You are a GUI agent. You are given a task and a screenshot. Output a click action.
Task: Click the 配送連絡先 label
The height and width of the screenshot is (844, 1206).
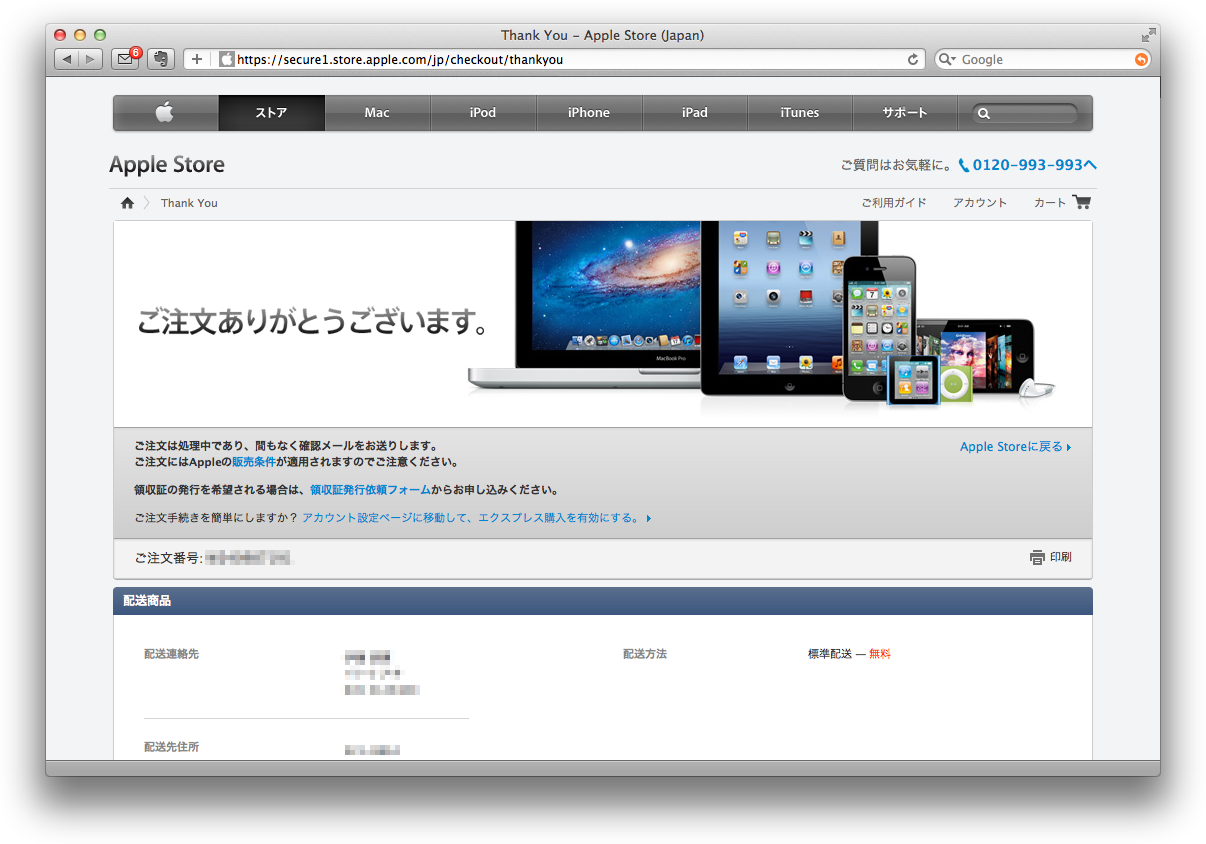(x=171, y=654)
